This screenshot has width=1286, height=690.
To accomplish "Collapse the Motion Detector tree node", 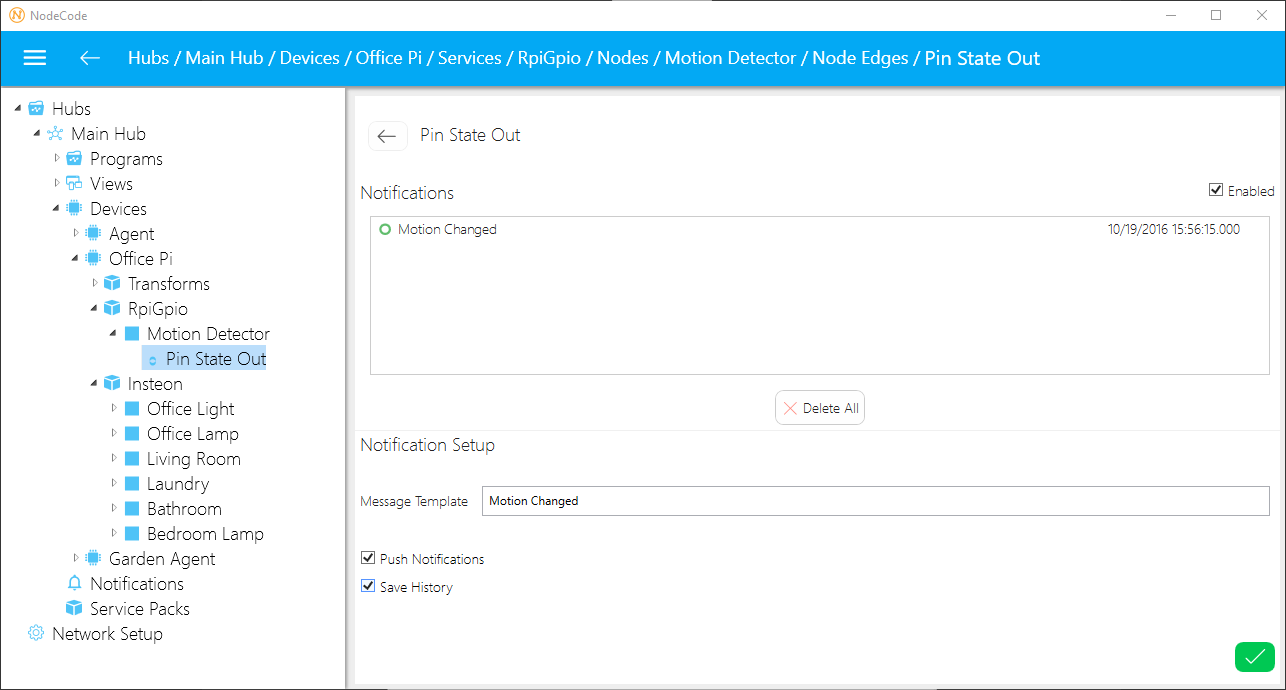I will point(113,334).
